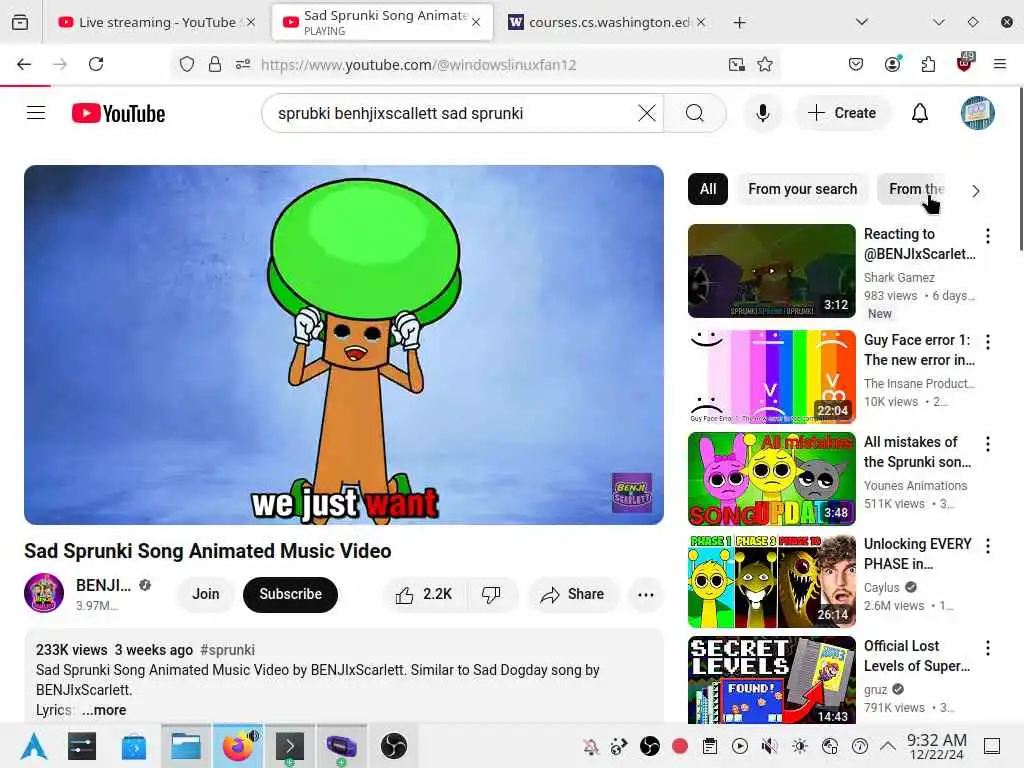Viewport: 1024px width, 768px height.
Task: Open Firefox account icon
Action: tap(892, 64)
